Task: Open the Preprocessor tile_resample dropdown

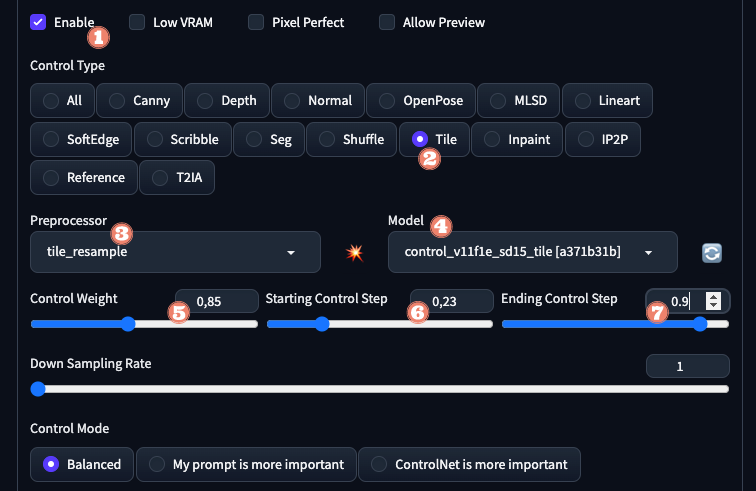Action: pos(175,253)
